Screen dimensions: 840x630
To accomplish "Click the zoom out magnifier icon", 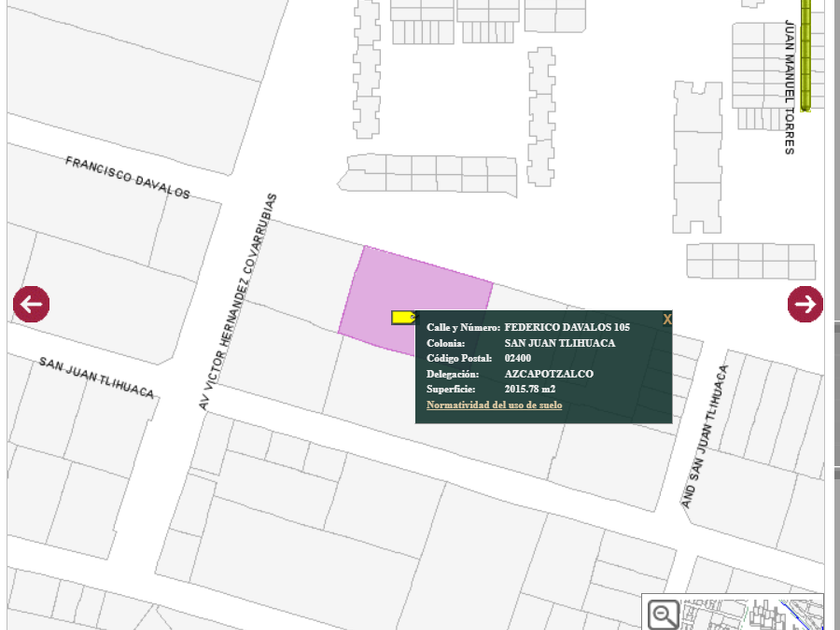I will pyautogui.click(x=664, y=615).
